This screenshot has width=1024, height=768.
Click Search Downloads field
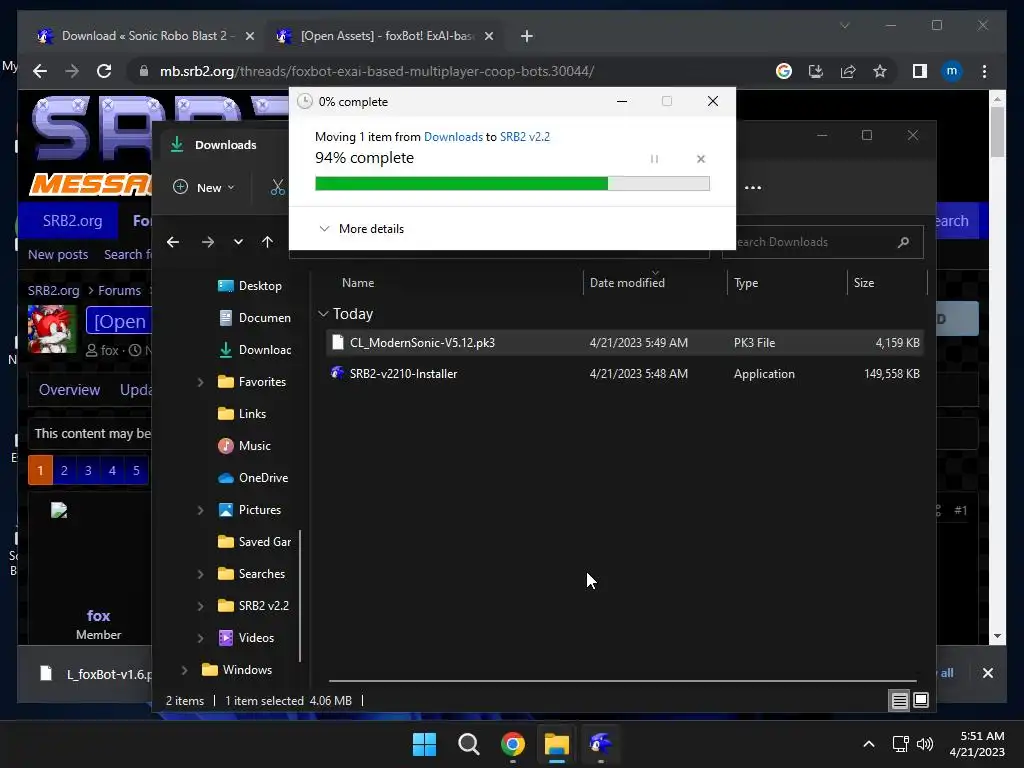coord(822,242)
